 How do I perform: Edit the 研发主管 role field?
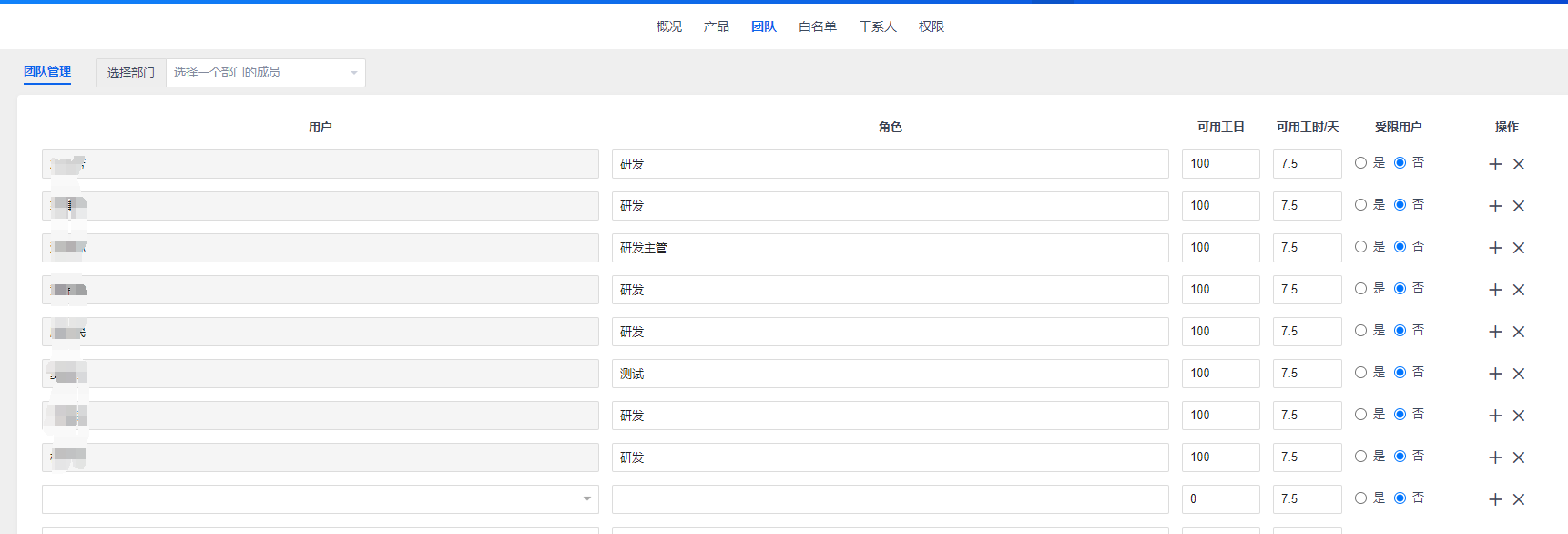891,248
